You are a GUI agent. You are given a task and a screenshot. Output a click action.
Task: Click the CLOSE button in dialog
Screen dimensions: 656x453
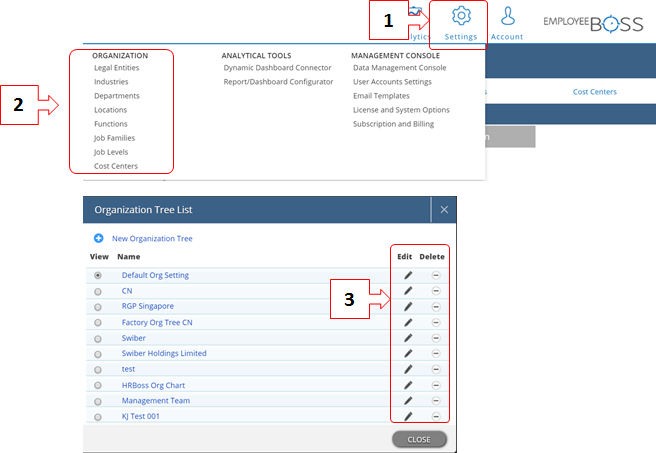[x=419, y=439]
